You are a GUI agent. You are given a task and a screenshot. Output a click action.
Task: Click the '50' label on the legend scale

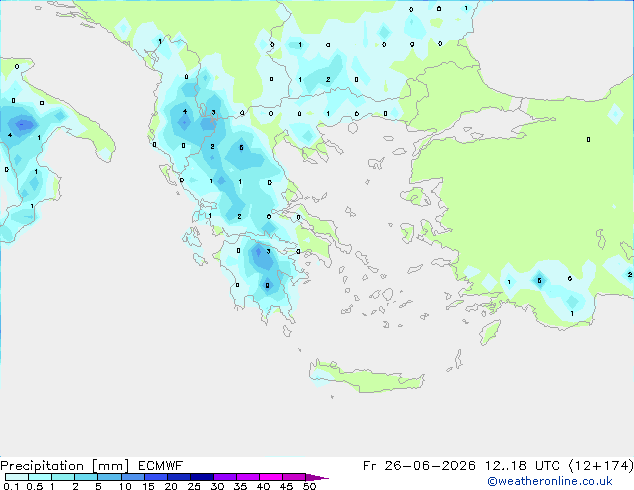[x=309, y=486]
